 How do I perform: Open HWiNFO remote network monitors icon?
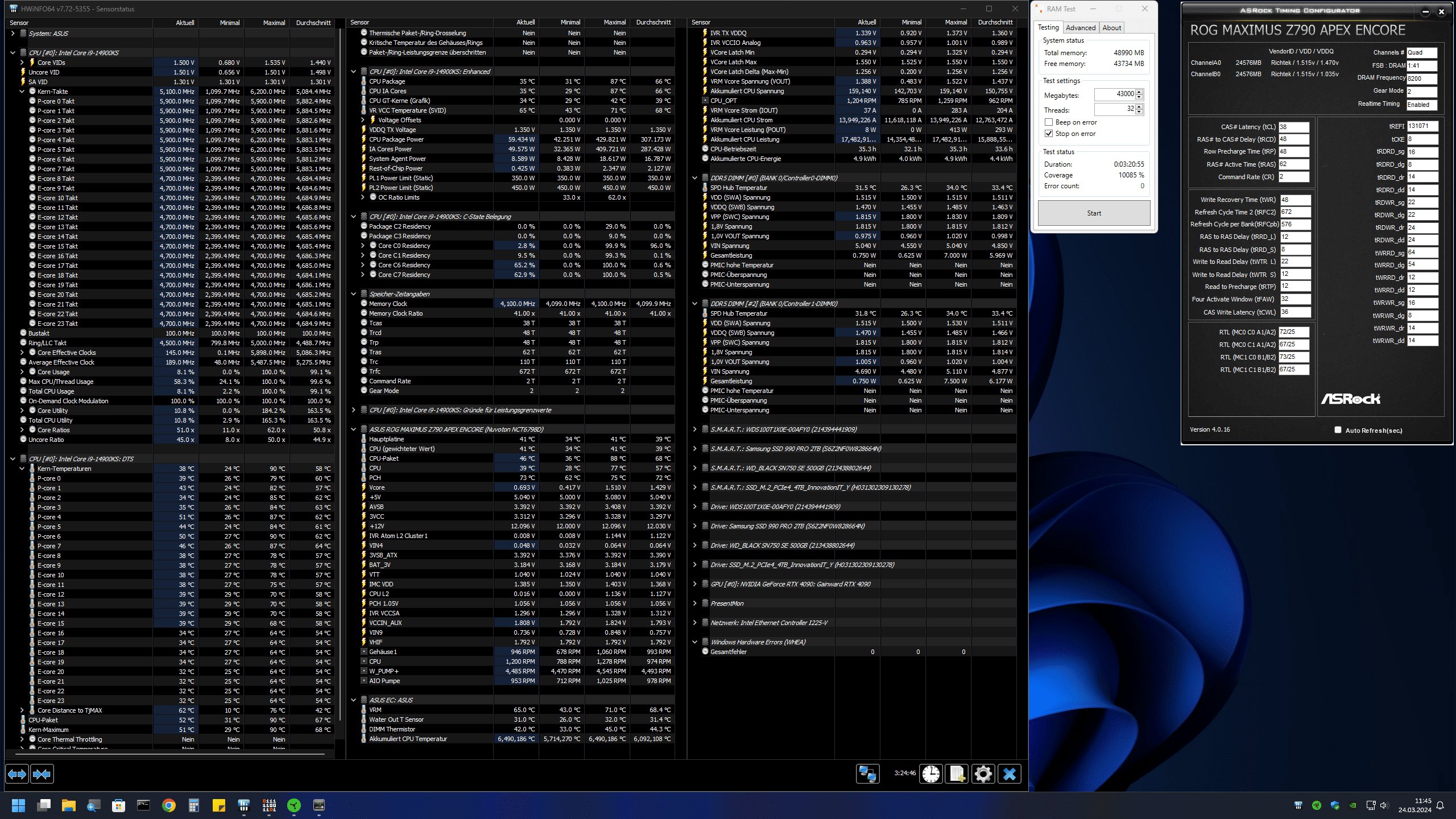pyautogui.click(x=867, y=774)
